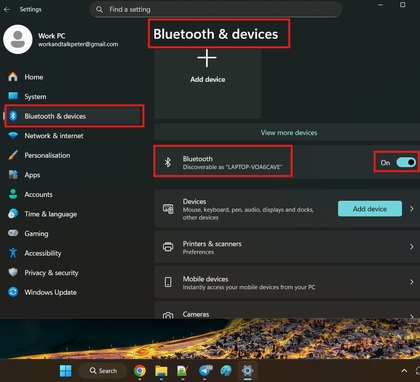Viewport: 420px width, 382px height.
Task: Click the Mobile devices phone icon
Action: click(x=168, y=282)
